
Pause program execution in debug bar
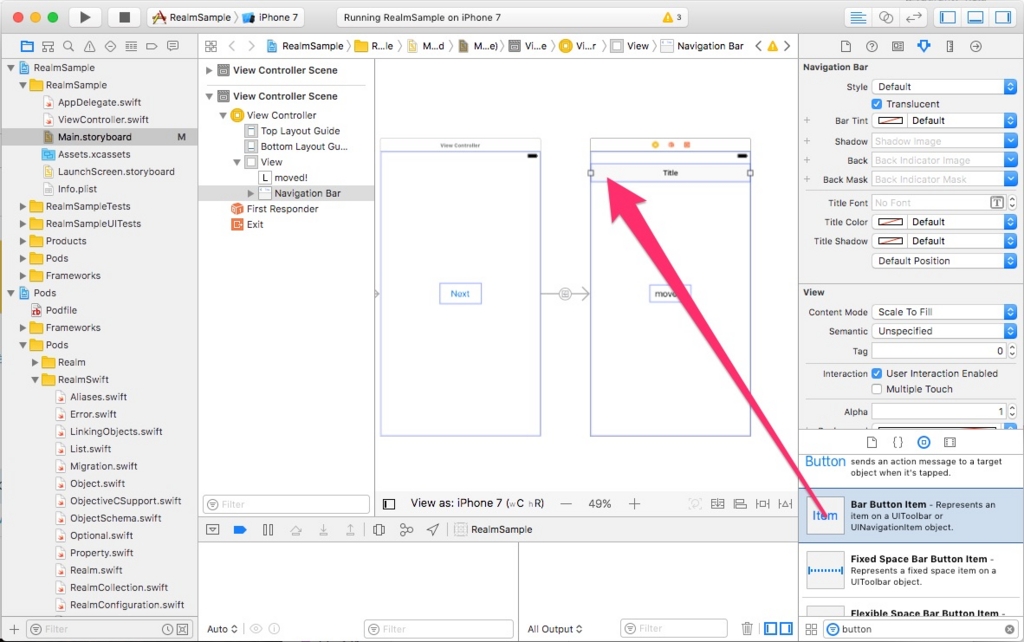point(268,530)
